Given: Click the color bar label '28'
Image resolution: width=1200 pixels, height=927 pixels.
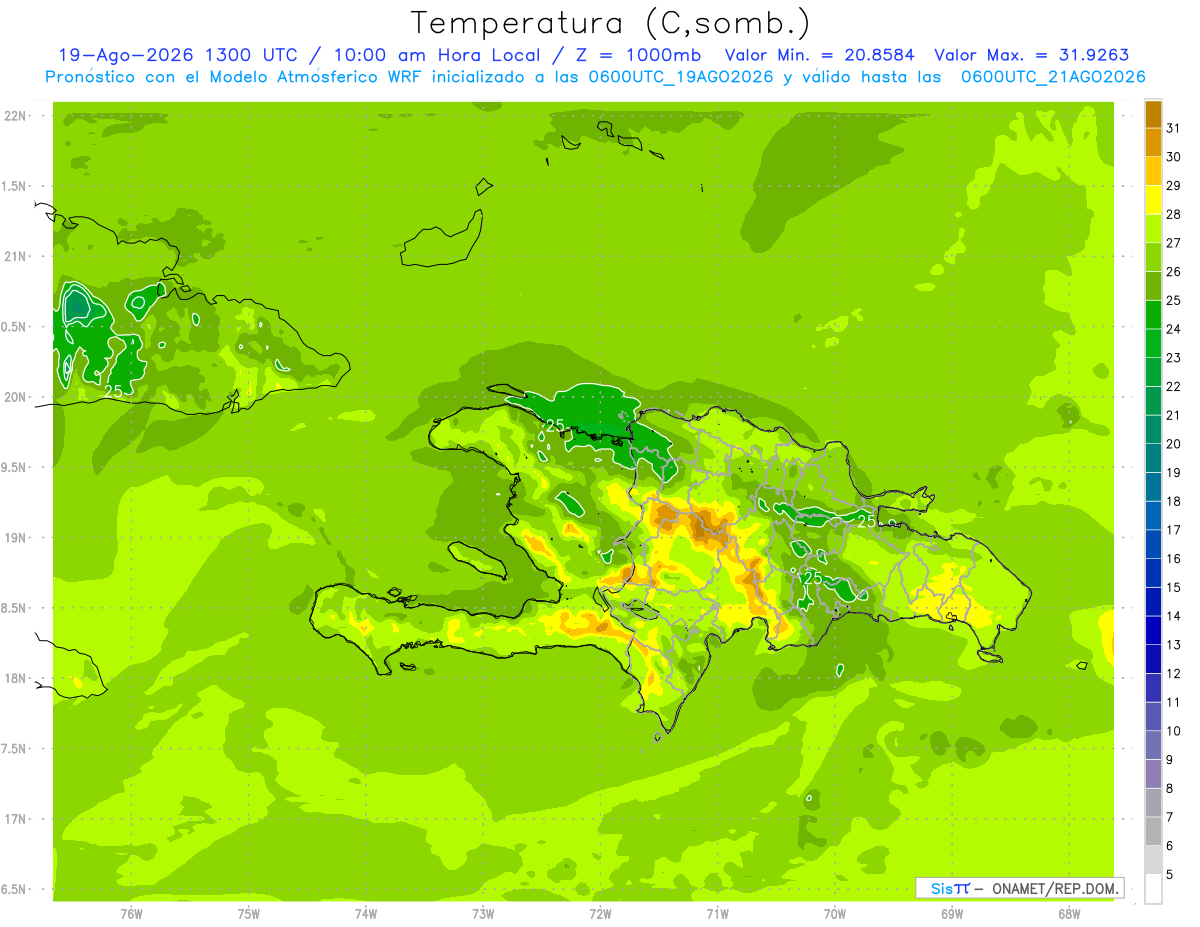Looking at the screenshot, I should [x=1174, y=214].
